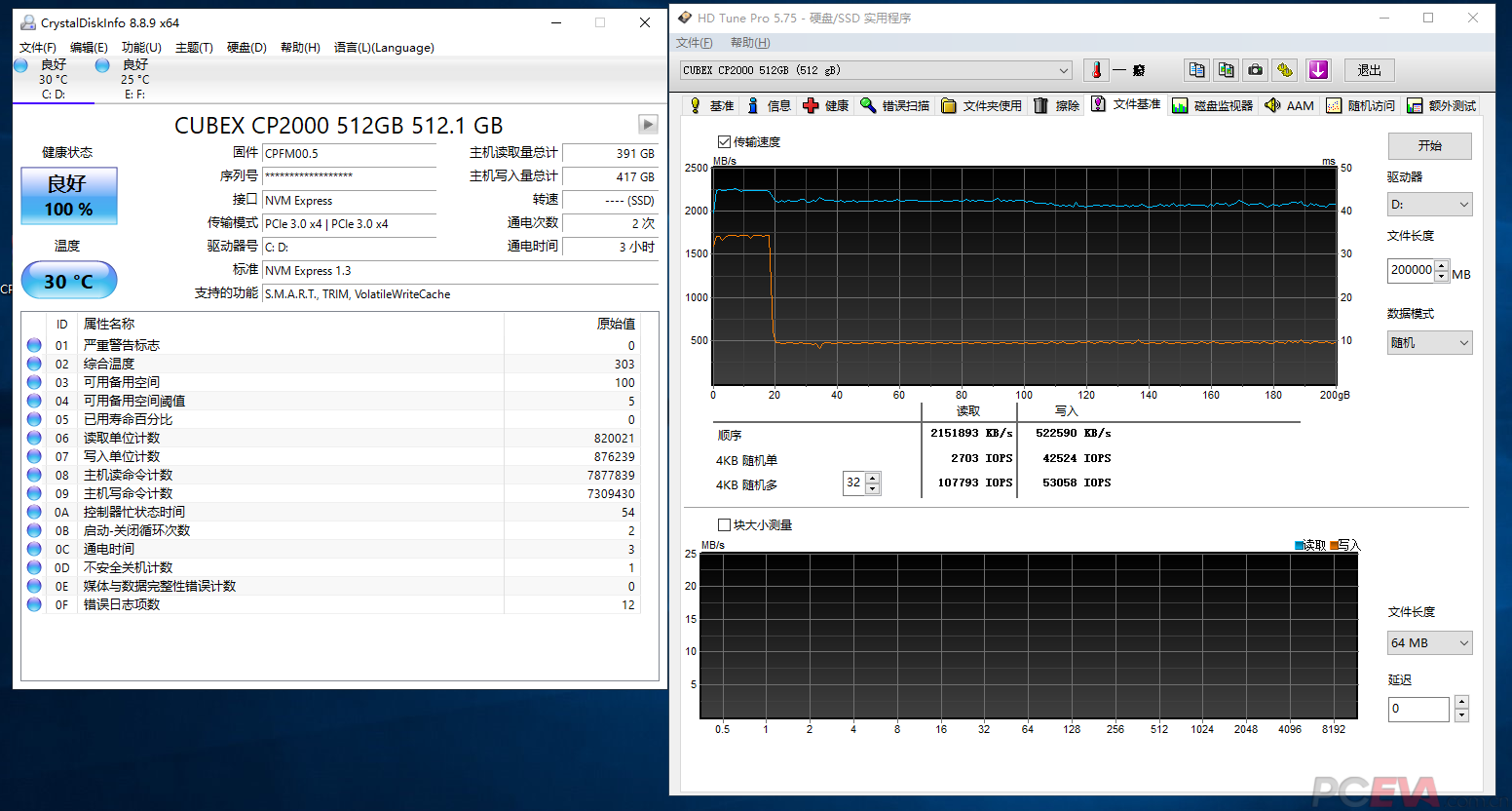Click the purple download arrow icon
Viewport: 1512px width, 811px height.
[1318, 70]
